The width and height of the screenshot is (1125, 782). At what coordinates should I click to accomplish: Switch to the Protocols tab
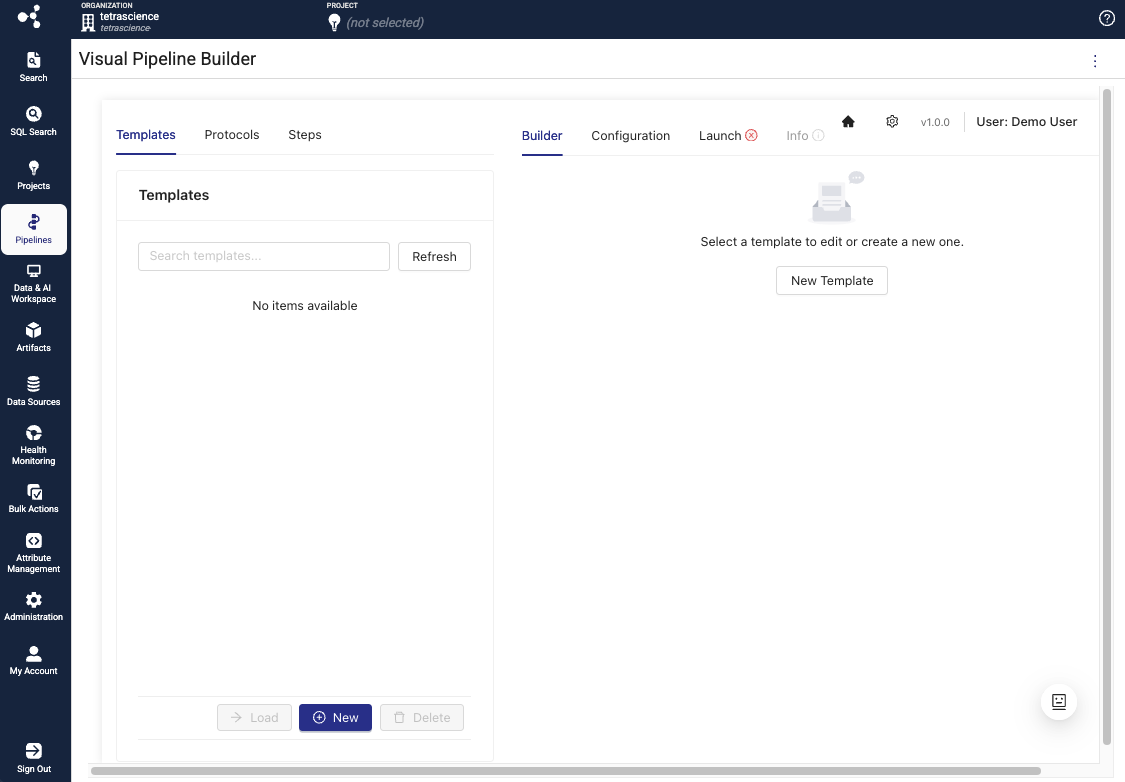click(x=232, y=135)
